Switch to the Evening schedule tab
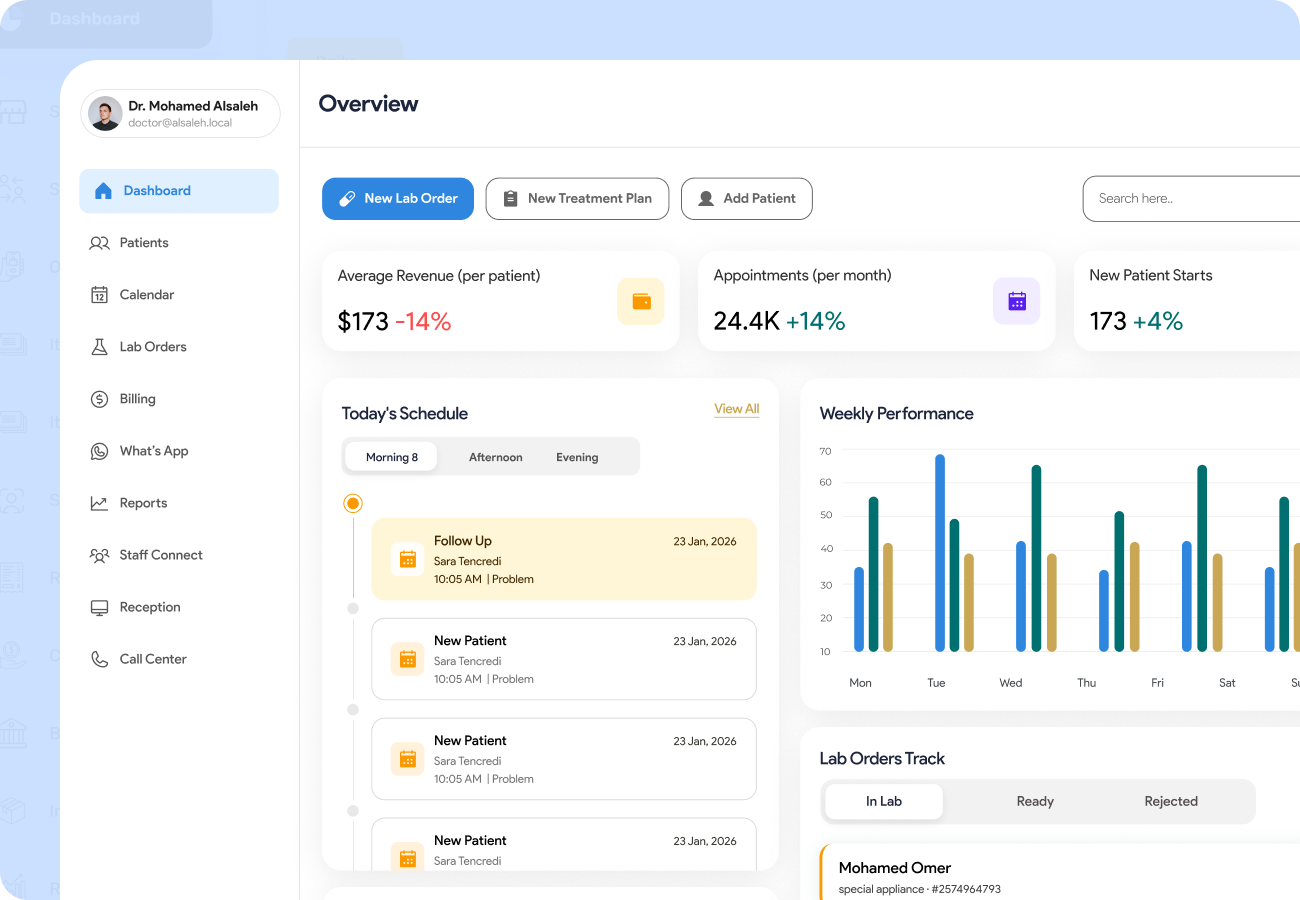 577,457
